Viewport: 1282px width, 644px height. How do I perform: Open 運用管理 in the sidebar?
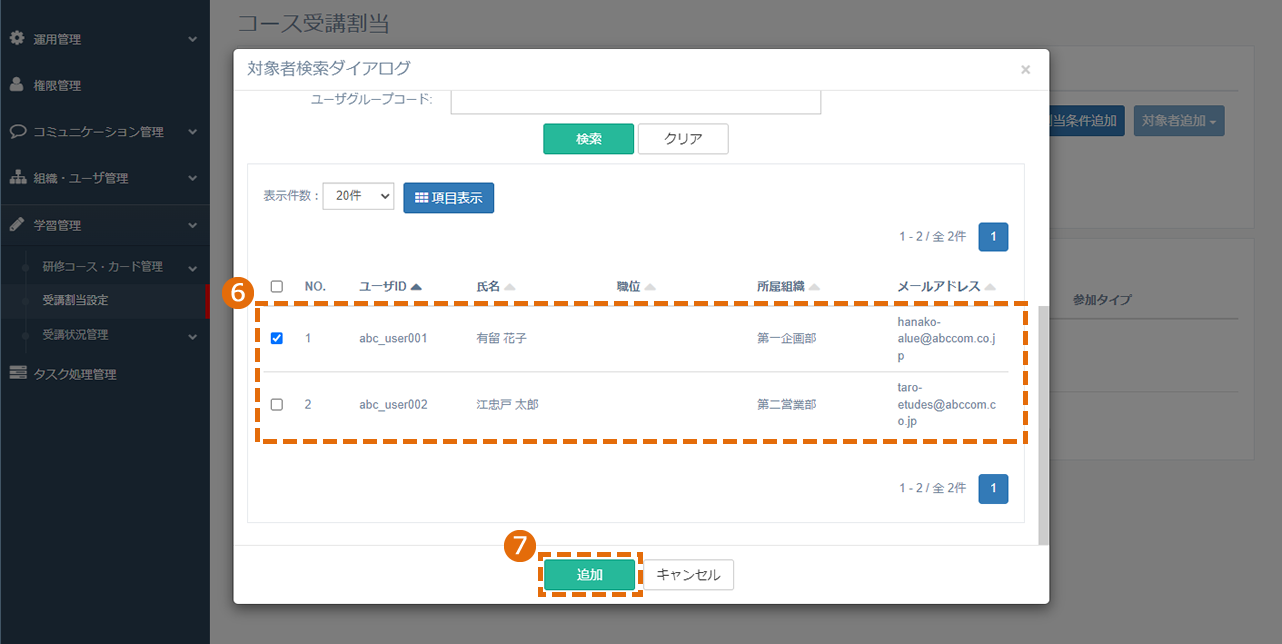point(57,39)
